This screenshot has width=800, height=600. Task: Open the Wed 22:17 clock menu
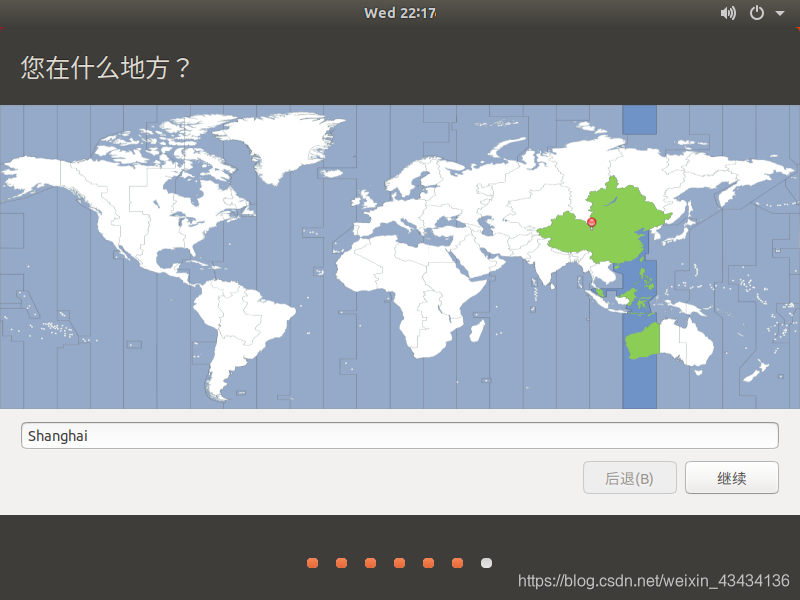pos(400,13)
